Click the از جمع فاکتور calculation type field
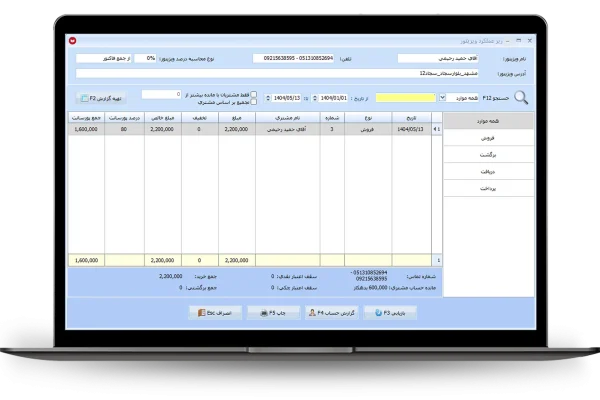Viewport: 600px width, 400px height. pyautogui.click(x=104, y=58)
